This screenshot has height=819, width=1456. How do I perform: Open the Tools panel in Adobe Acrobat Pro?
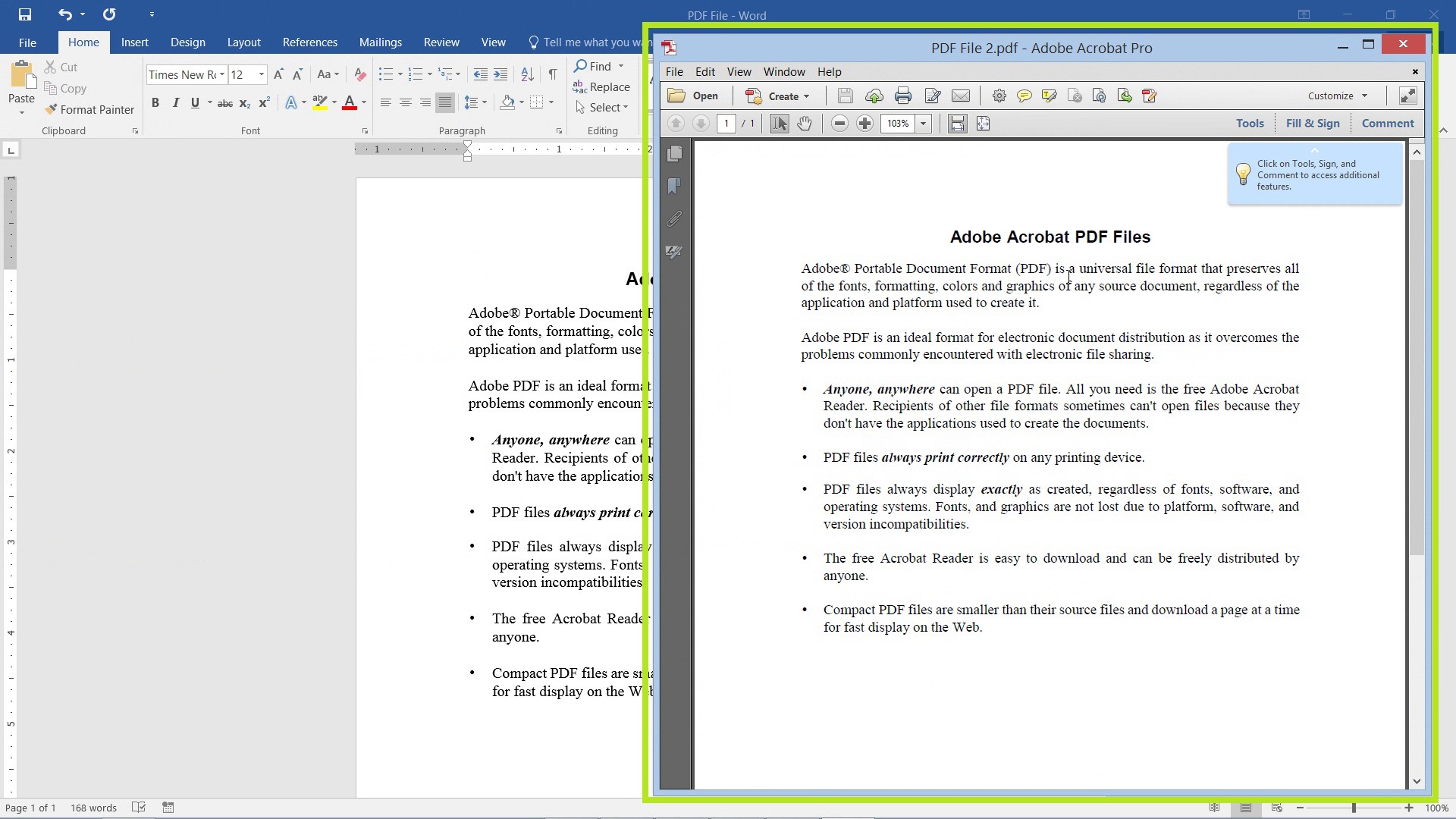click(x=1250, y=122)
